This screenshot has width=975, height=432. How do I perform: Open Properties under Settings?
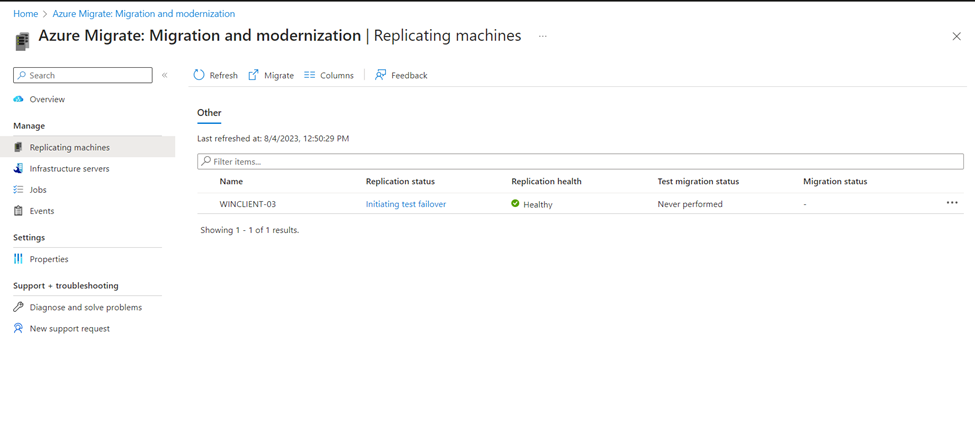pyautogui.click(x=49, y=259)
